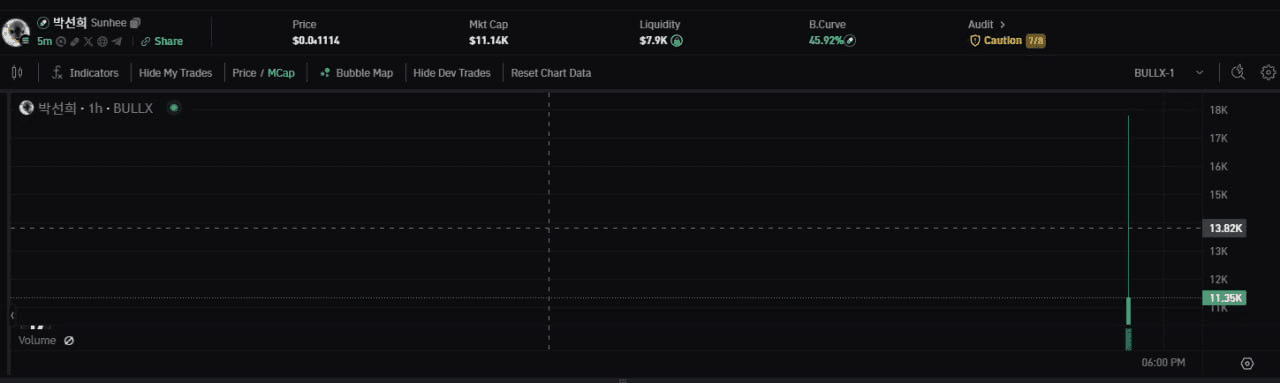The width and height of the screenshot is (1280, 383).
Task: Open chart axis settings at bottom right
Action: point(1247,364)
